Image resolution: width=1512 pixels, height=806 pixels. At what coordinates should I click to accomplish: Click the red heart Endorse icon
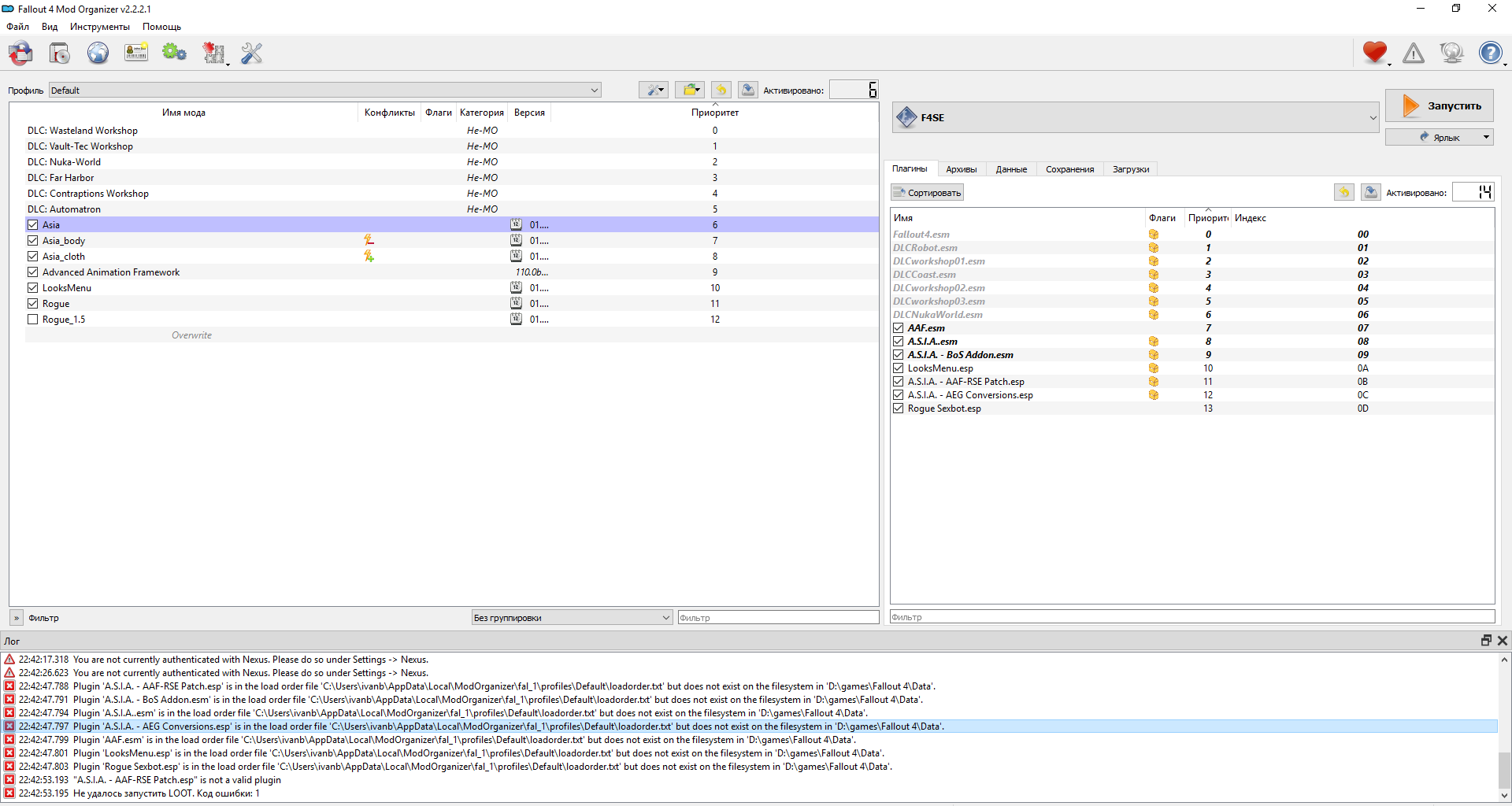pos(1374,53)
